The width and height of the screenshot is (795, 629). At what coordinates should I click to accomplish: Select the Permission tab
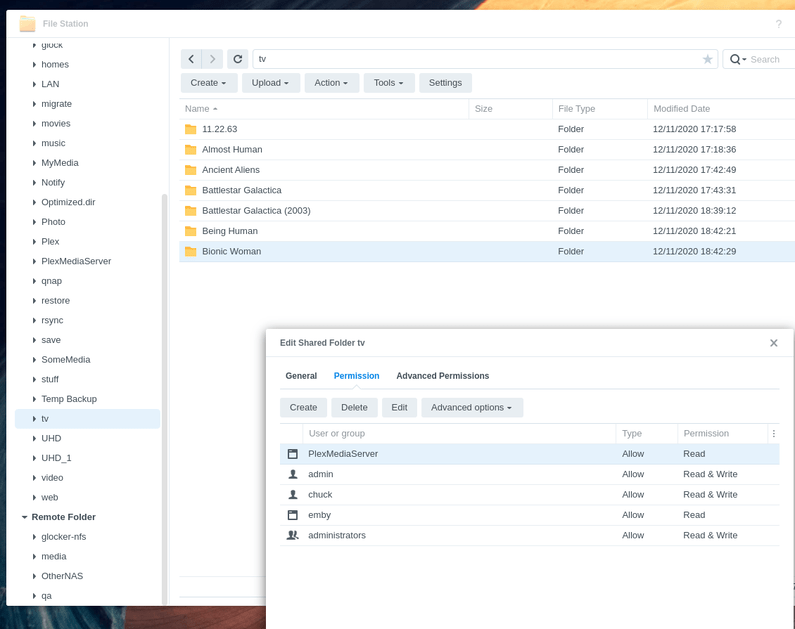356,376
